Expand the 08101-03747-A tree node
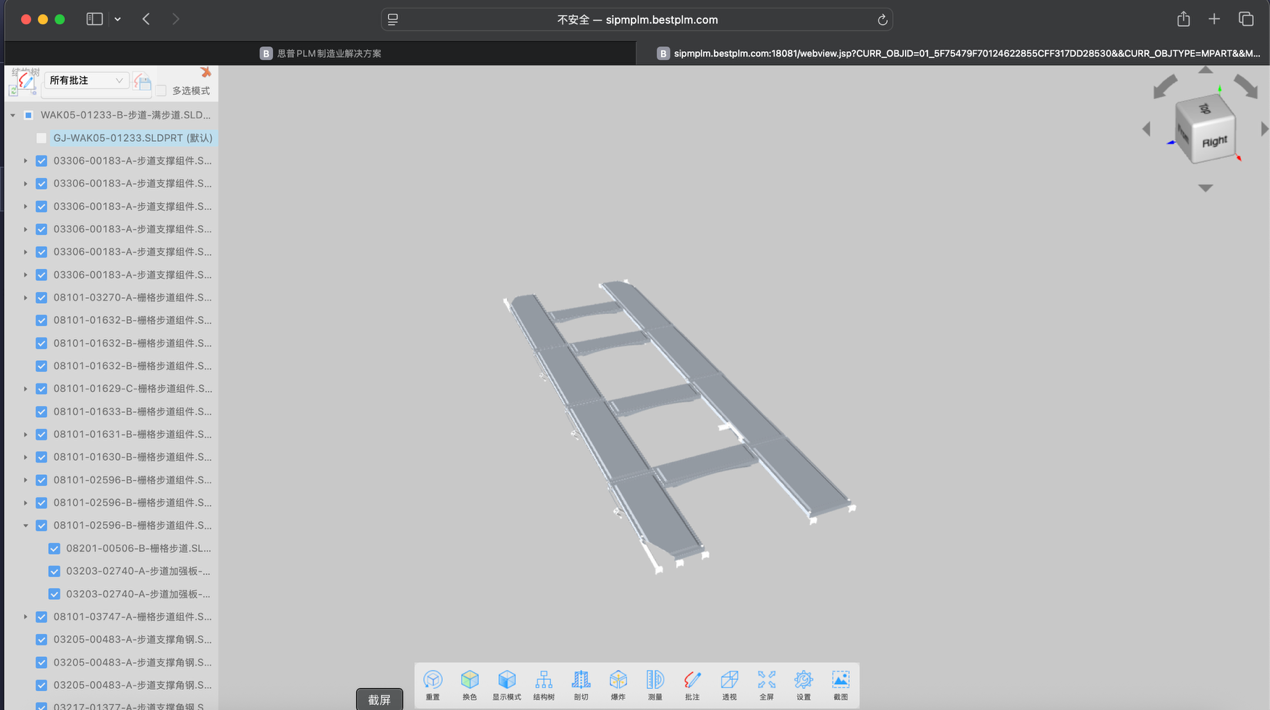Image resolution: width=1270 pixels, height=710 pixels. [26, 617]
